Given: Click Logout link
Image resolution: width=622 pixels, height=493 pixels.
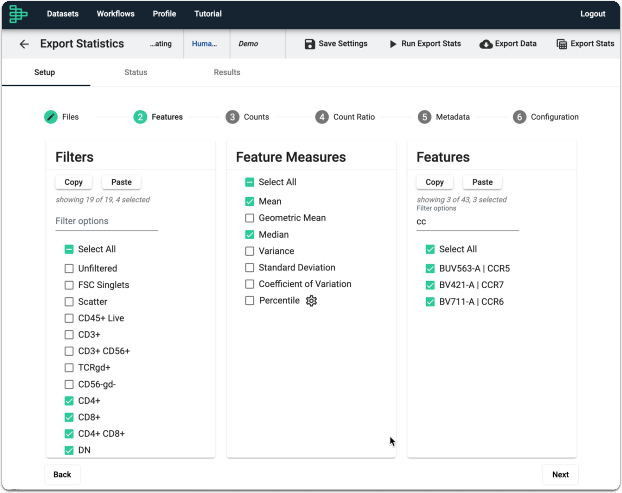Looking at the screenshot, I should pyautogui.click(x=593, y=14).
